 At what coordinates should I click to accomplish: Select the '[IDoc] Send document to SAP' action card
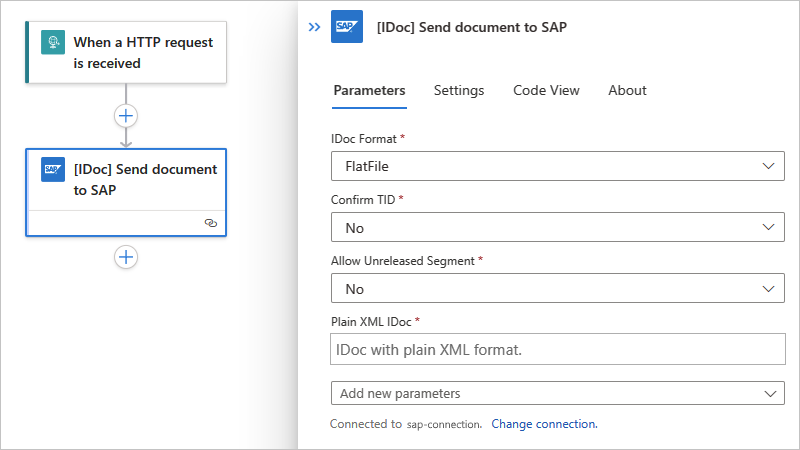(x=144, y=180)
